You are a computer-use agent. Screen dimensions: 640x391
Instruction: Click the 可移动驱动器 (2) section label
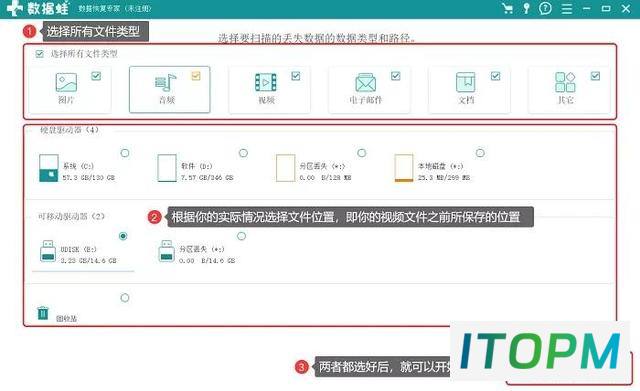click(x=71, y=216)
